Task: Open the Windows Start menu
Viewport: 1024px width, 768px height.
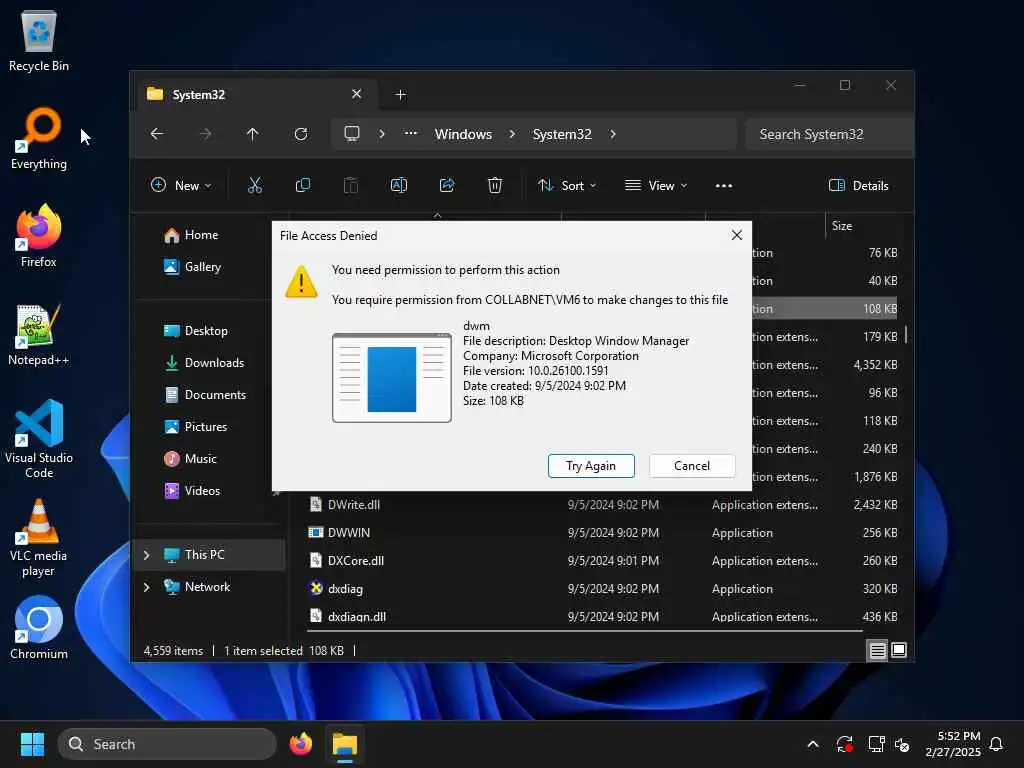Action: point(33,744)
